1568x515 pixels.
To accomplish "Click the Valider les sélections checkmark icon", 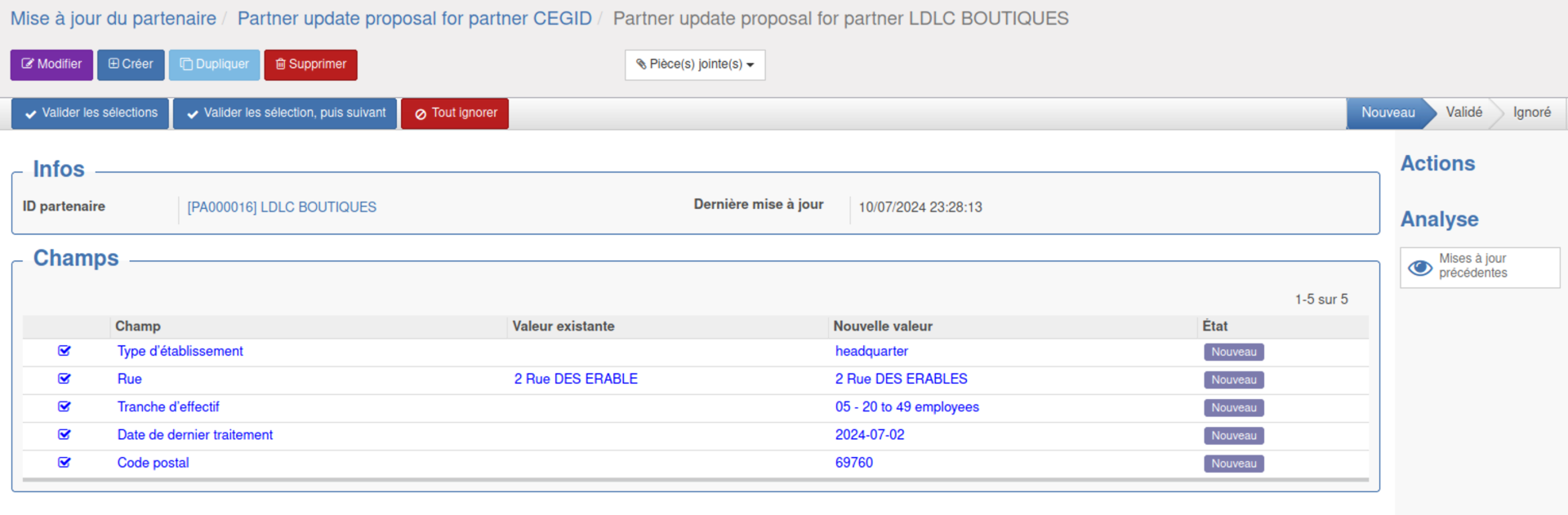I will (30, 114).
